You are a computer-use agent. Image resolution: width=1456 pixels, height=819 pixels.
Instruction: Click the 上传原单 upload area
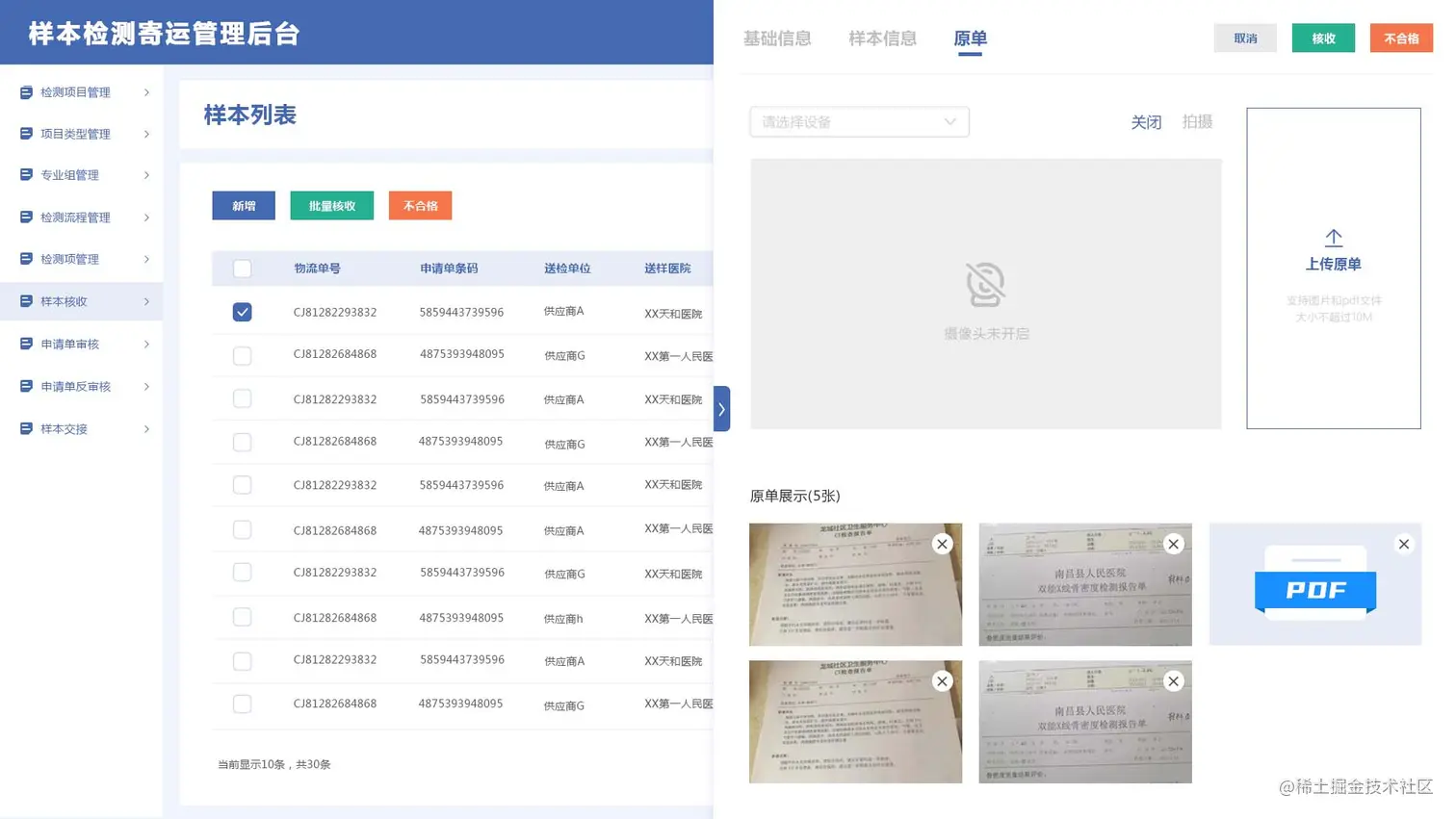[1334, 269]
